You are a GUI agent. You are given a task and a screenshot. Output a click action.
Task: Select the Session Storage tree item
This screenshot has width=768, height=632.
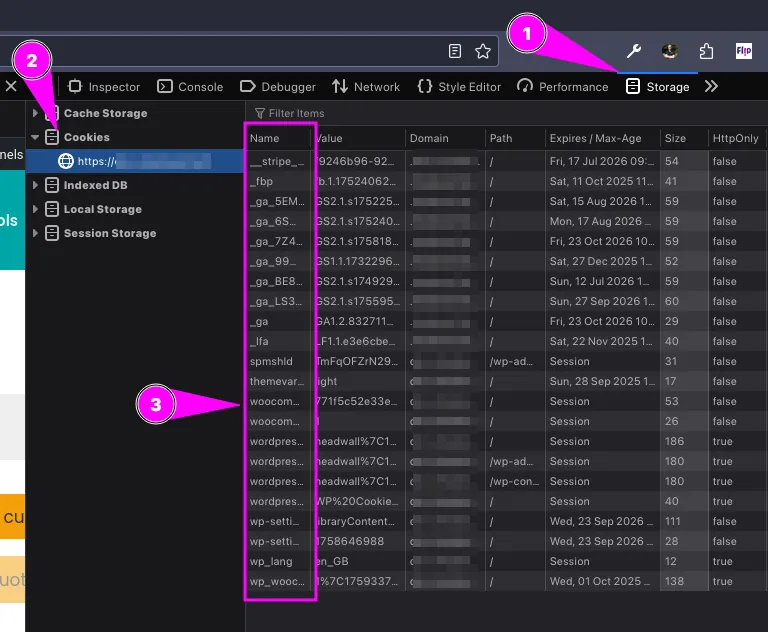tap(109, 233)
